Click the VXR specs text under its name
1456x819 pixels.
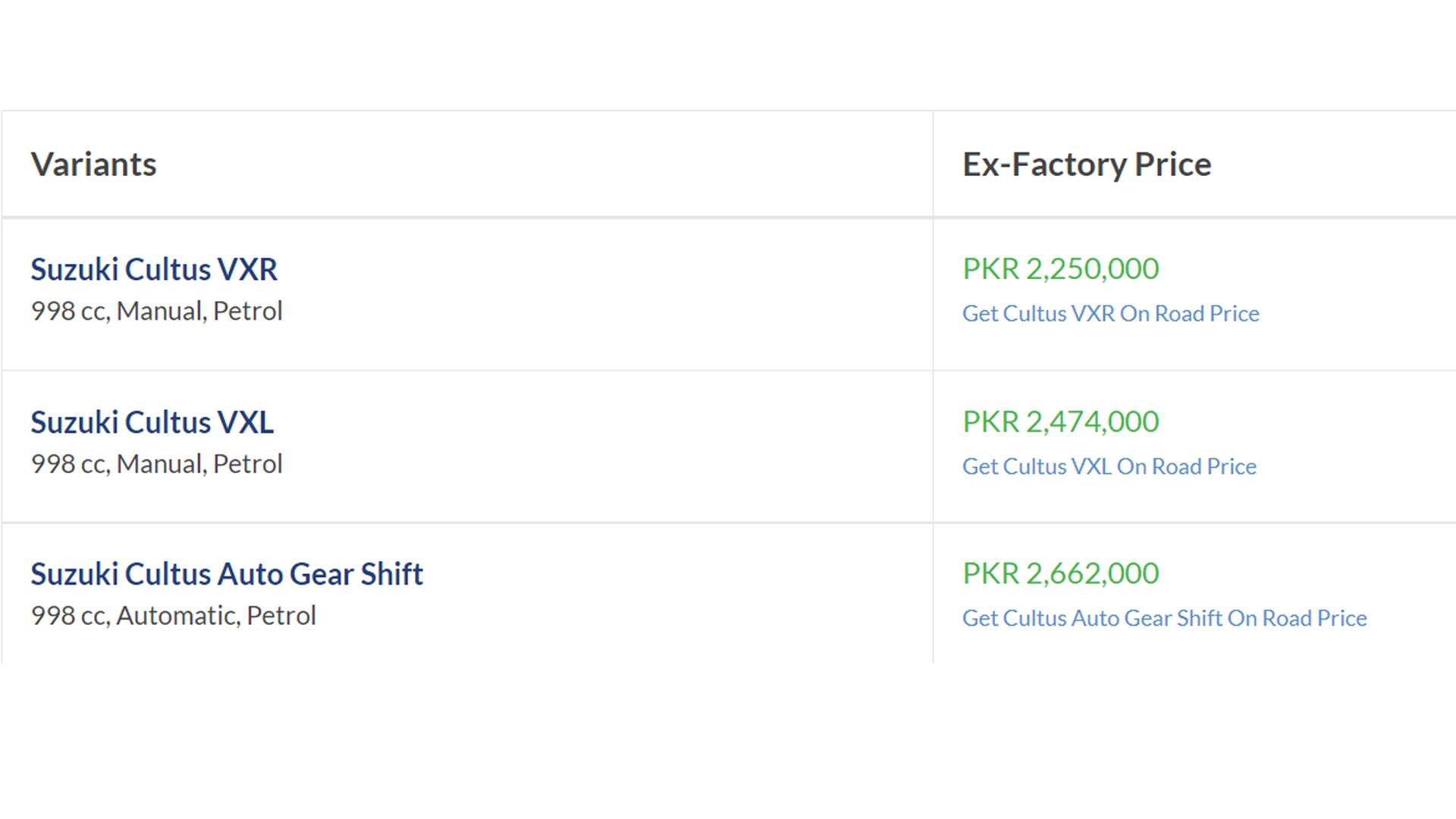click(x=156, y=311)
